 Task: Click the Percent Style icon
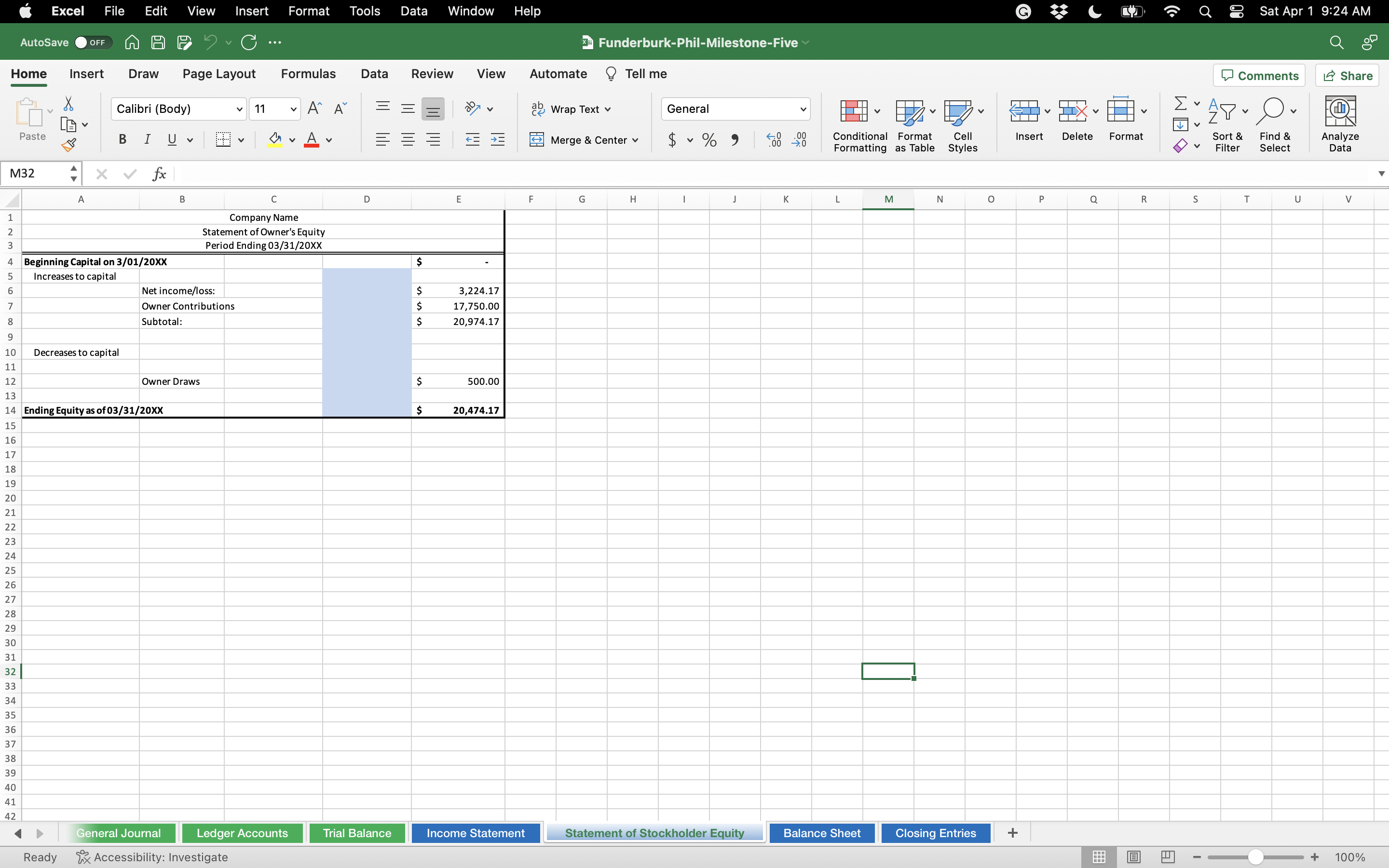coord(709,139)
